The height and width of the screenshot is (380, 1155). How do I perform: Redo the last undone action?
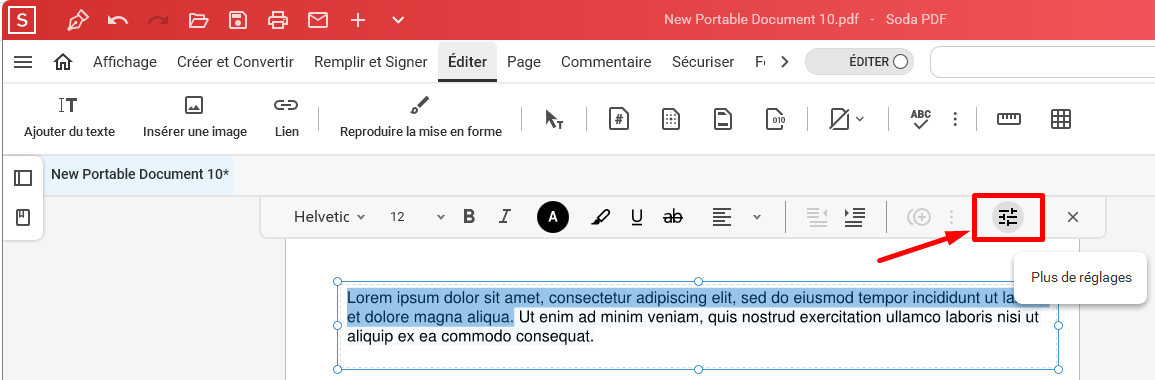(158, 20)
